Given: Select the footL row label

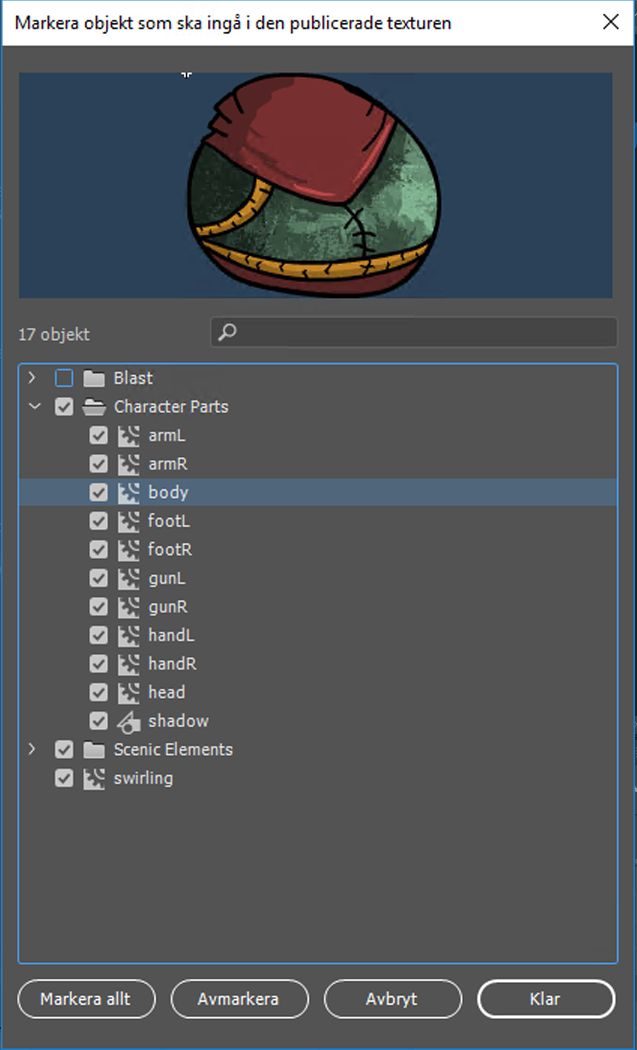Looking at the screenshot, I should [169, 521].
